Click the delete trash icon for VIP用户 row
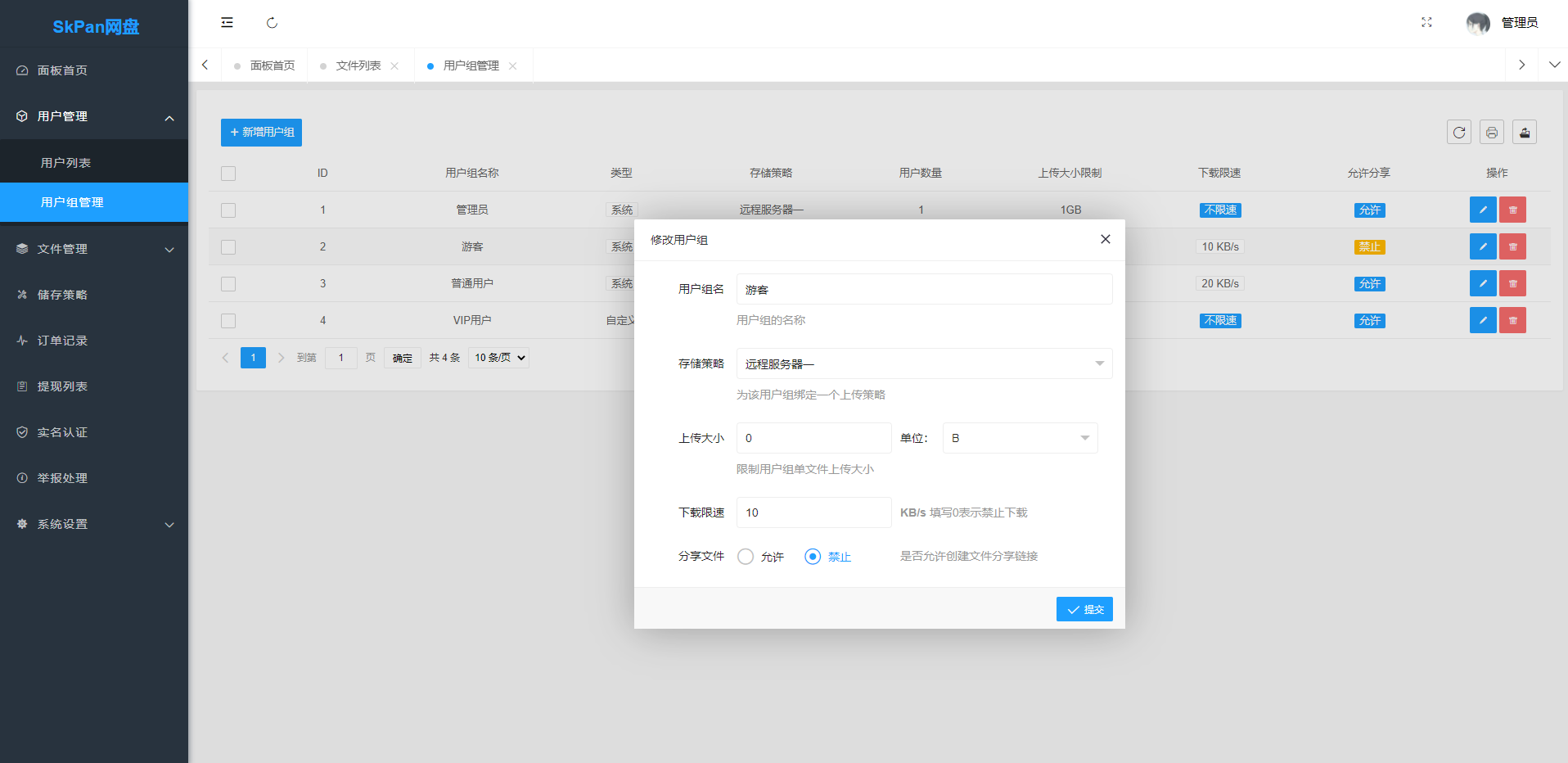Viewport: 1568px width, 763px height. tap(1512, 320)
